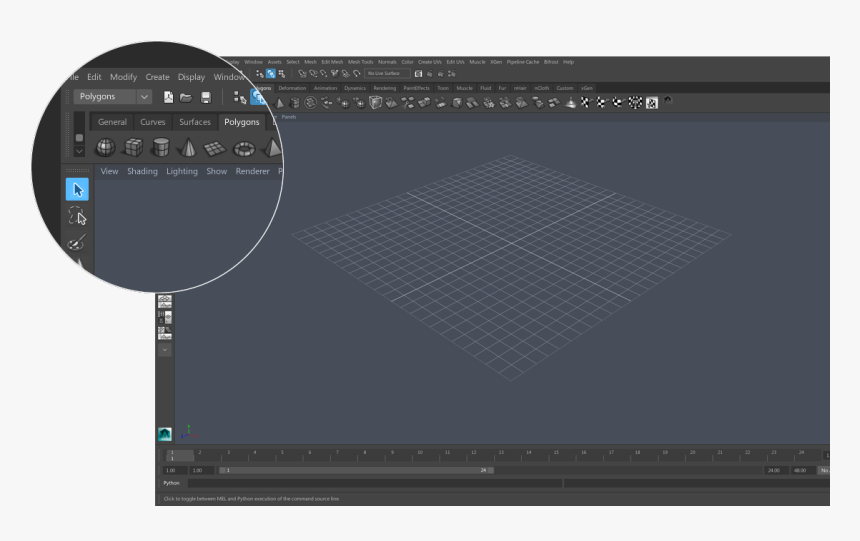Open shelf options chevron in magnified view
This screenshot has height=541, width=860.
pyautogui.click(x=80, y=151)
